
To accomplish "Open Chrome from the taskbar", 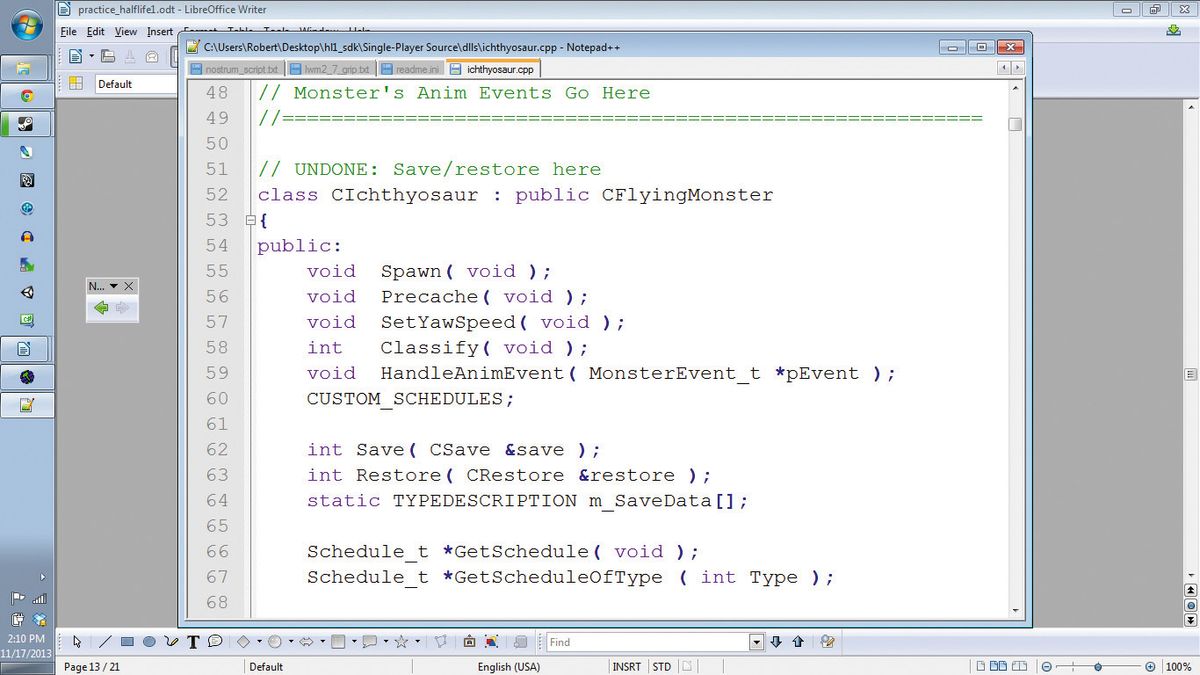I will pos(27,96).
